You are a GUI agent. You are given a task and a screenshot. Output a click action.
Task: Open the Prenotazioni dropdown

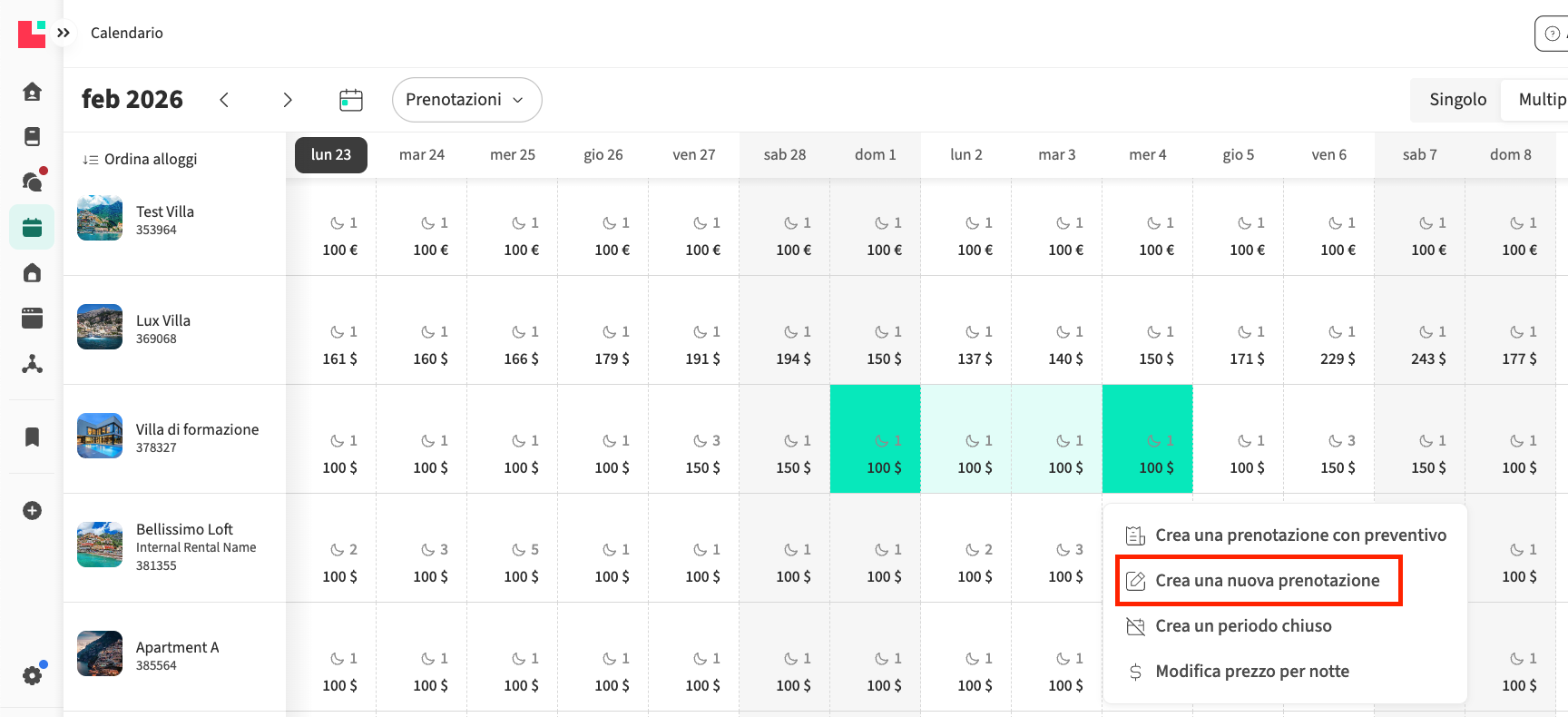pyautogui.click(x=465, y=100)
